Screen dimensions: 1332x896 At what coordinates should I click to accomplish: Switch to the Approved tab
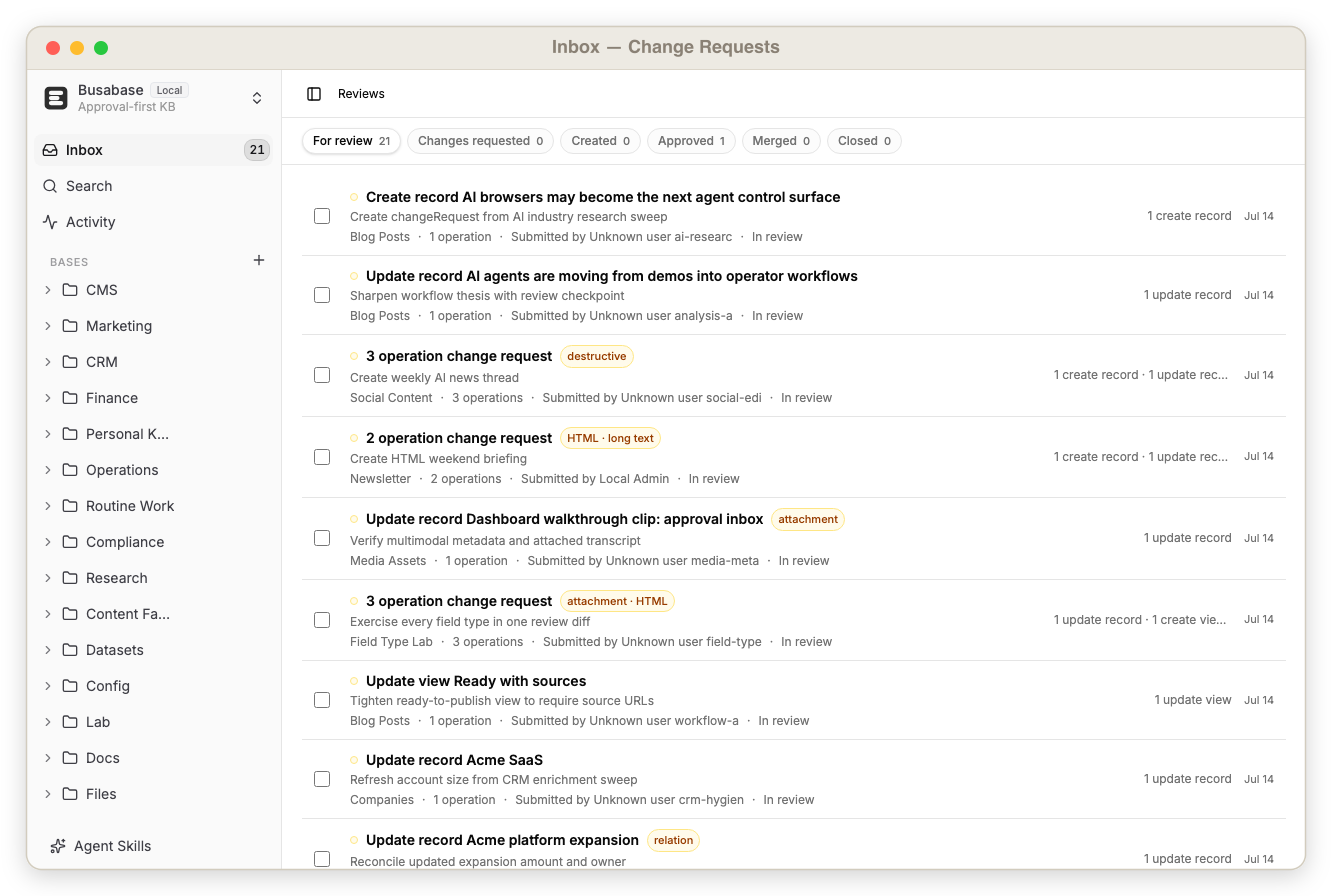(x=692, y=141)
